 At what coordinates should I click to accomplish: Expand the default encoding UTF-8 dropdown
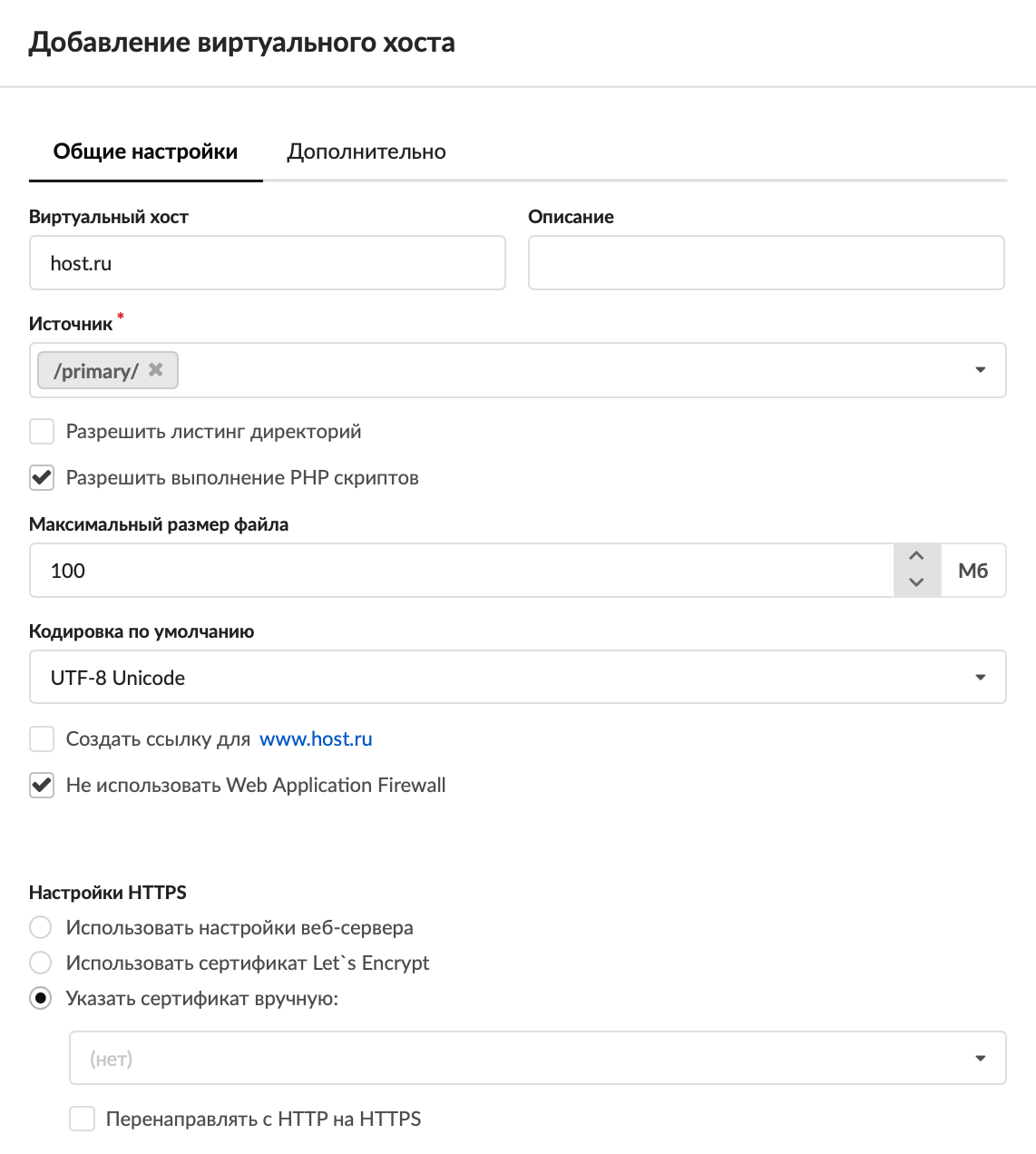pos(980,678)
